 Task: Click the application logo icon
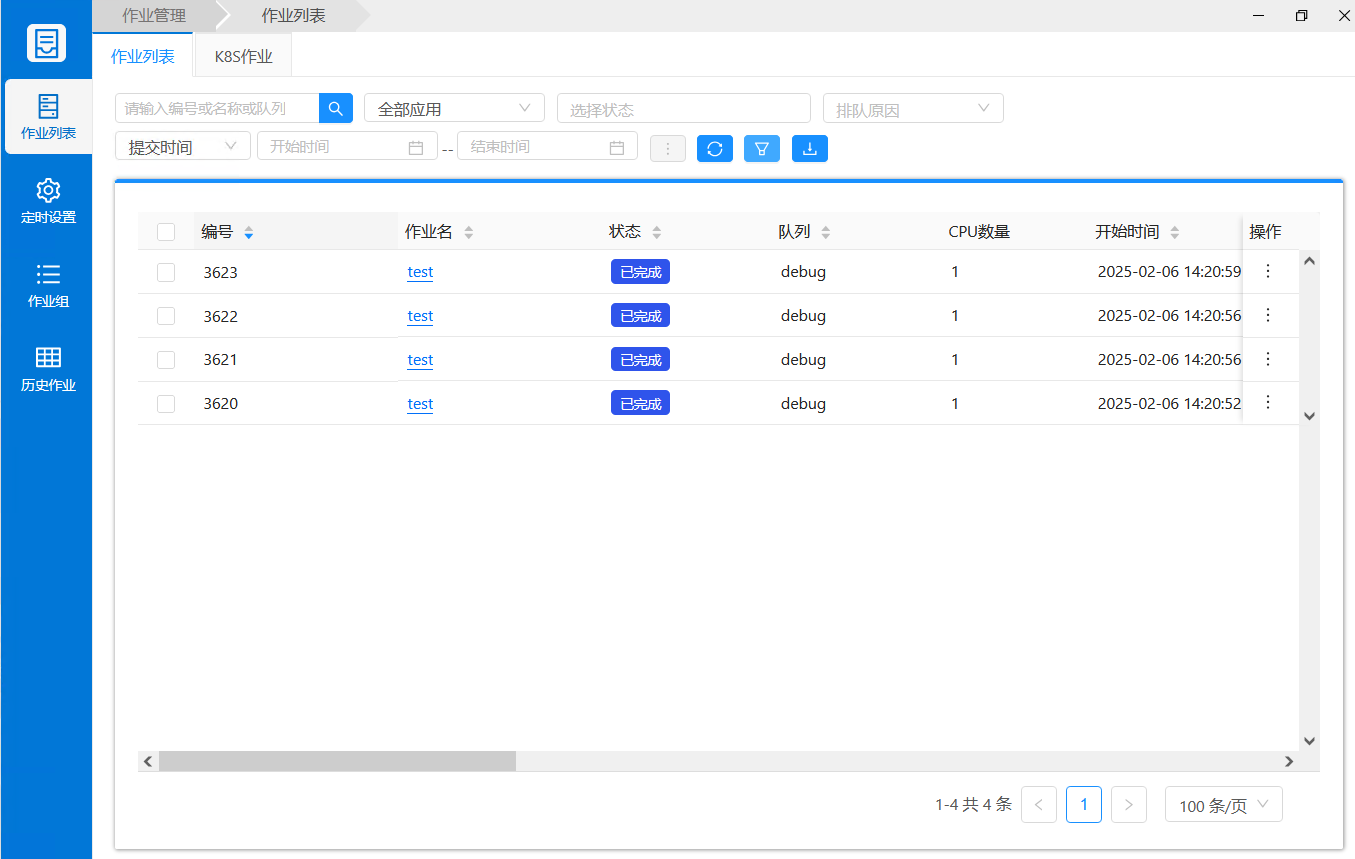[x=46, y=43]
